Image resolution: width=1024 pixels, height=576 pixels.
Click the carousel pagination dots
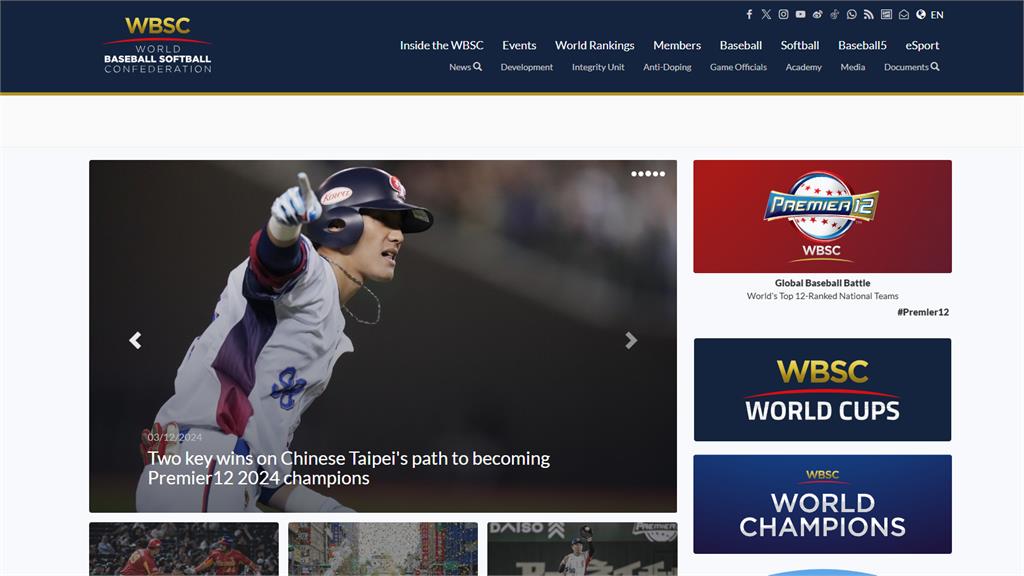(x=647, y=174)
